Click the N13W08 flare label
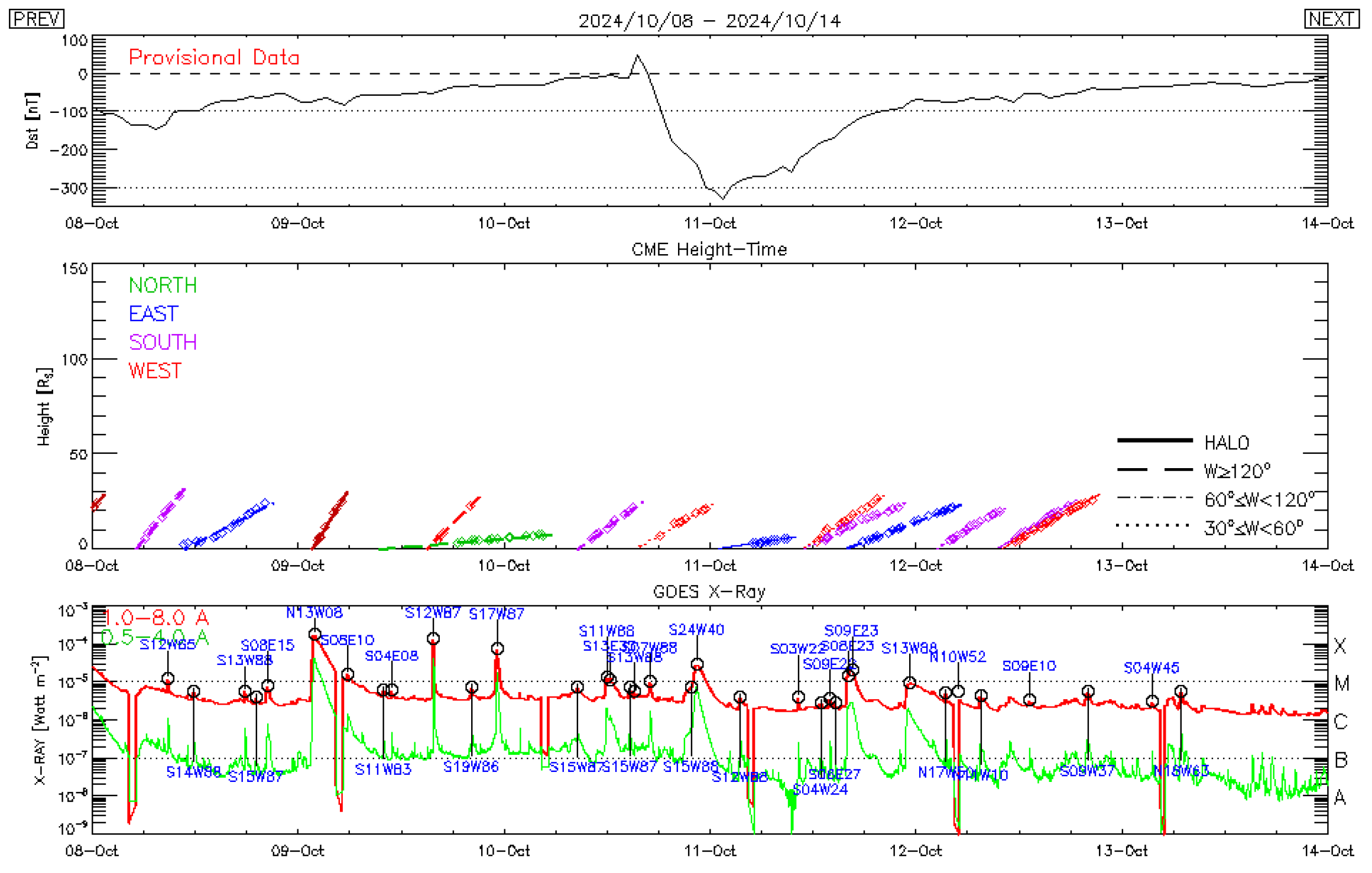 [x=314, y=613]
